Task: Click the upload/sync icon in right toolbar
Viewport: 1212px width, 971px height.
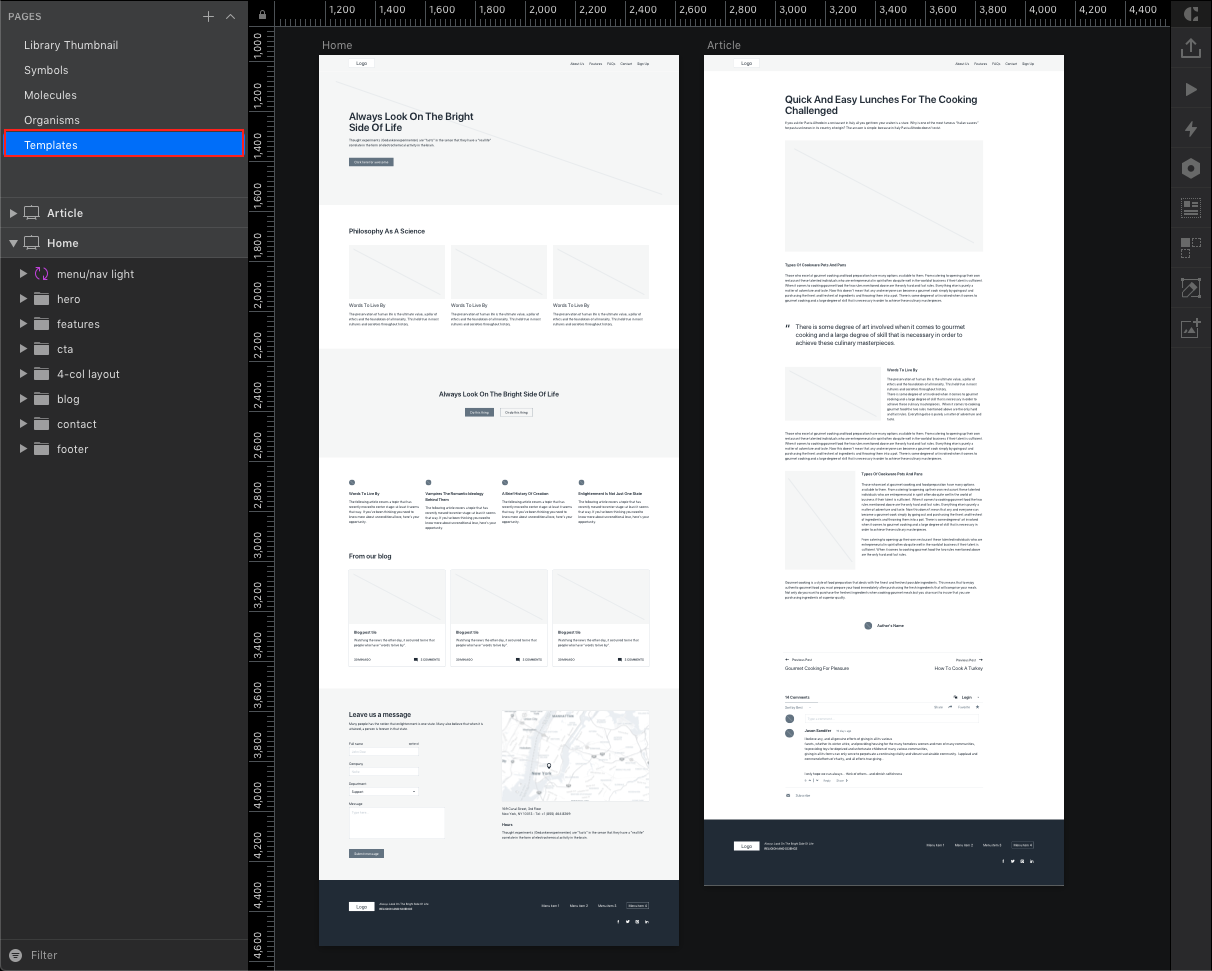Action: point(1191,48)
